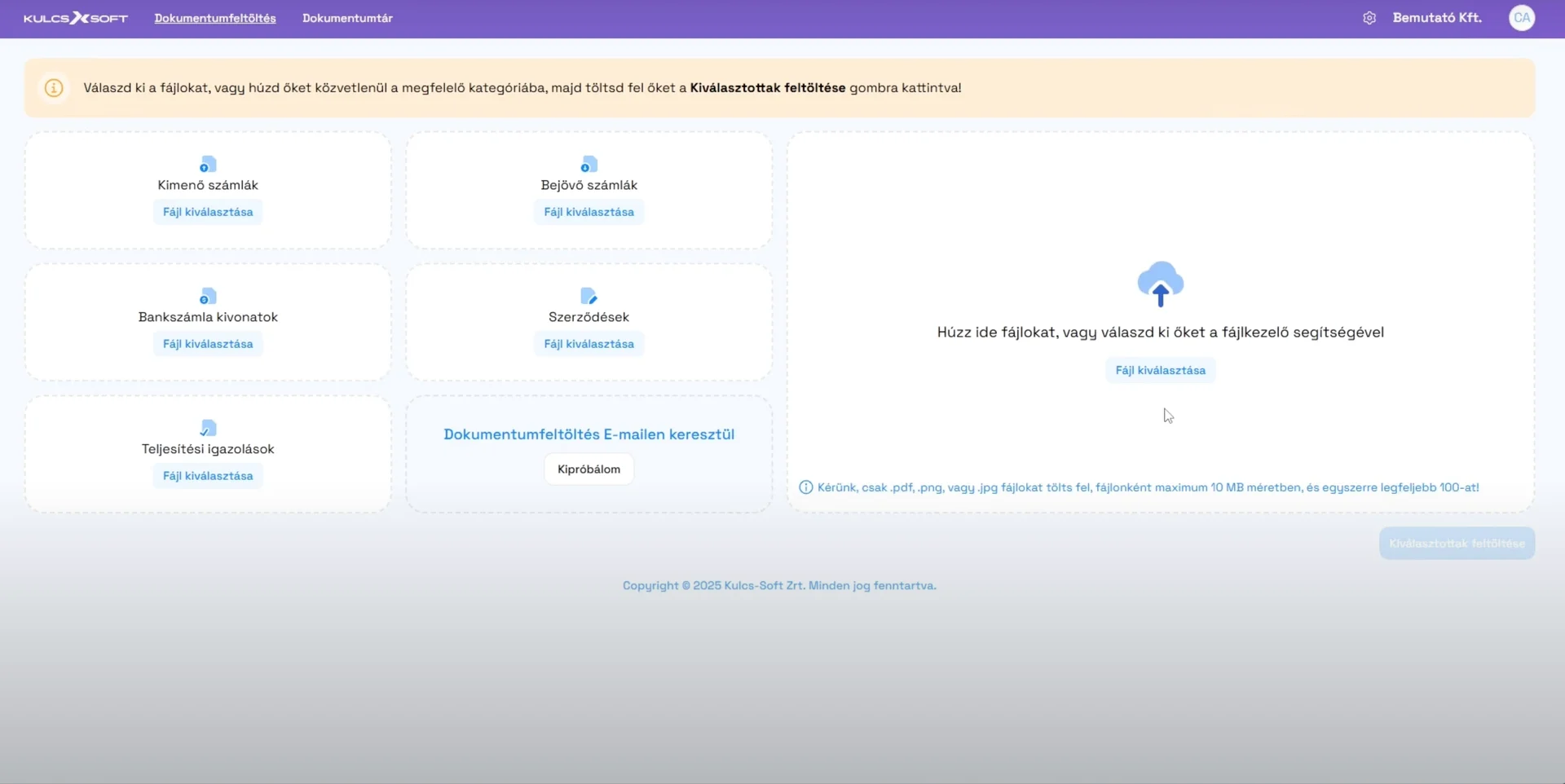This screenshot has height=784, width=1565.
Task: Click the Húzz ide fájlokat drop zone text
Action: (1160, 333)
